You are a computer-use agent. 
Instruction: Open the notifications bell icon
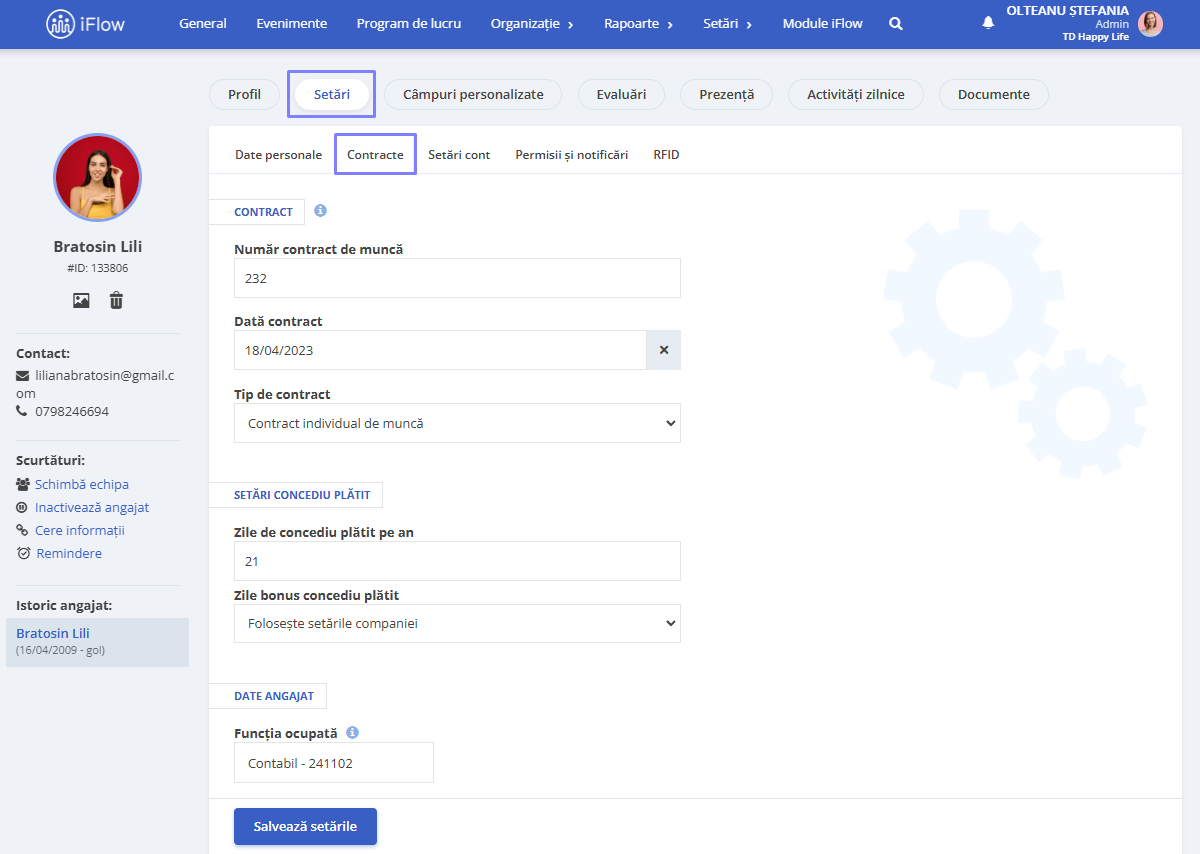988,22
